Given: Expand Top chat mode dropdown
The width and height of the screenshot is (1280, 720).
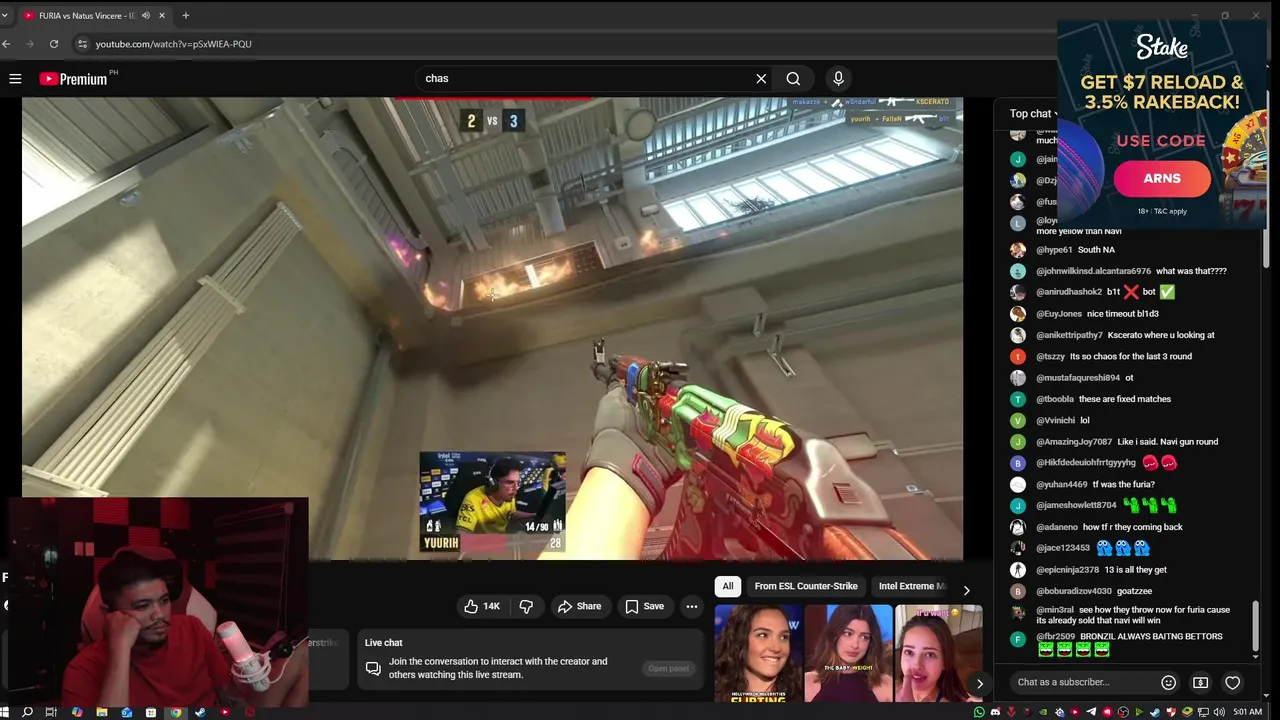Looking at the screenshot, I should click(1033, 114).
